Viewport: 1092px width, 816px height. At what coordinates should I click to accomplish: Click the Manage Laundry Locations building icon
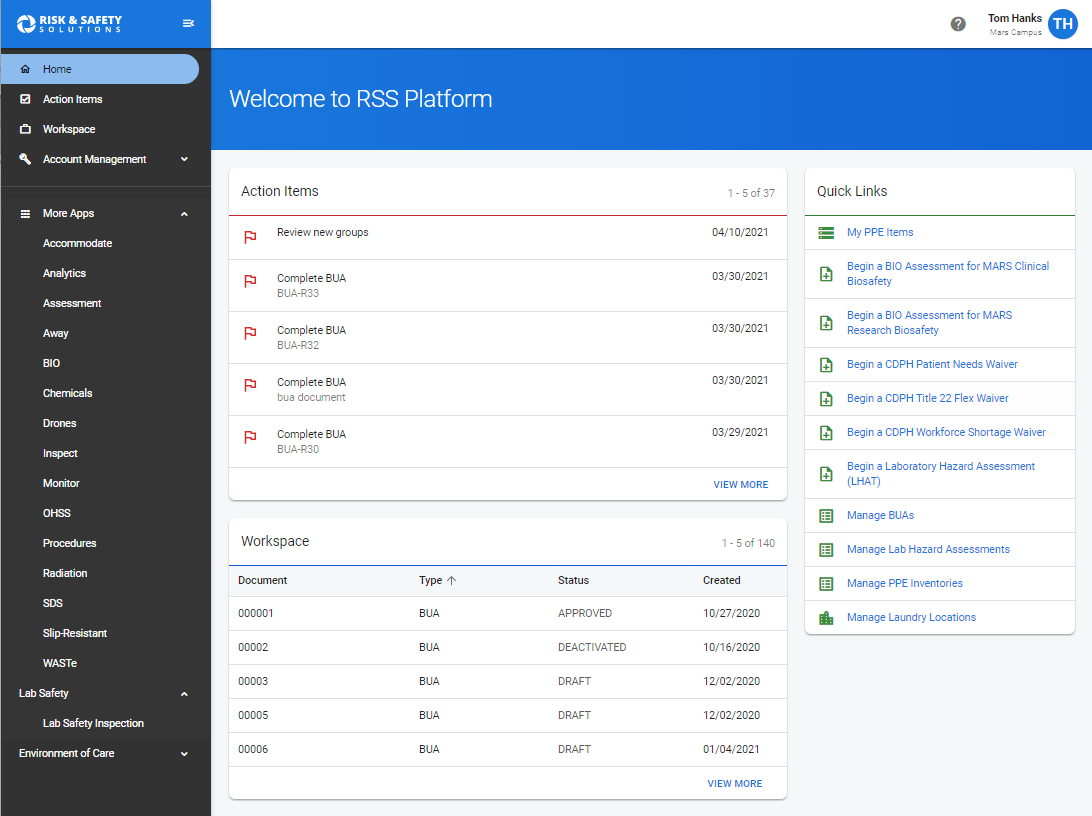pos(825,617)
